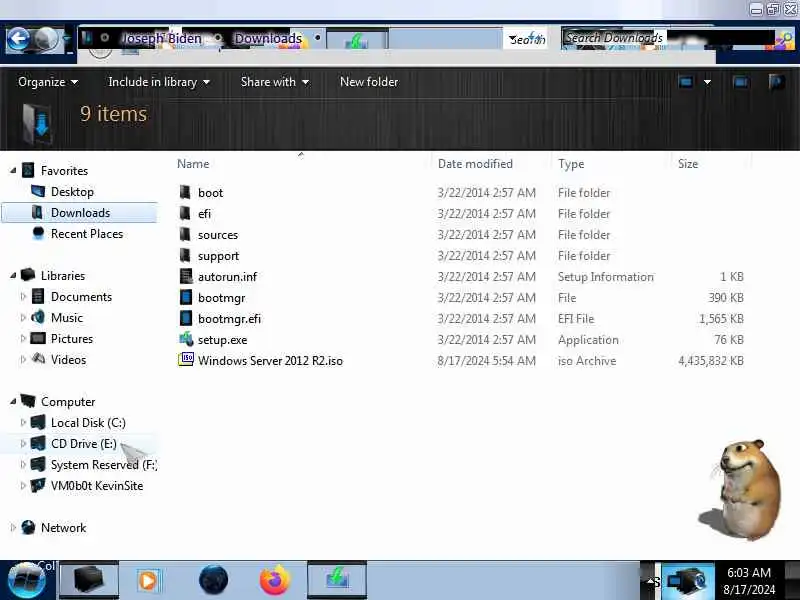Select the autorun.inf file icon
800x600 pixels.
[186, 276]
